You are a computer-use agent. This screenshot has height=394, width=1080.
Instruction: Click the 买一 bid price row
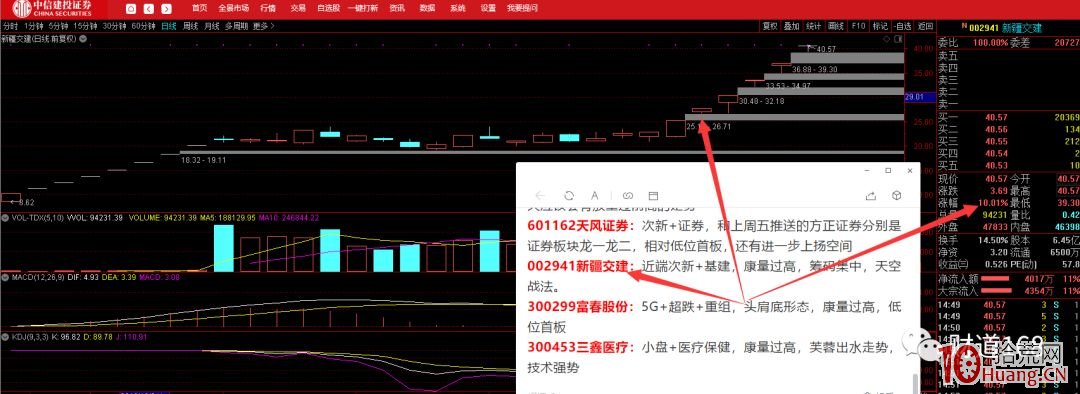(1008, 117)
